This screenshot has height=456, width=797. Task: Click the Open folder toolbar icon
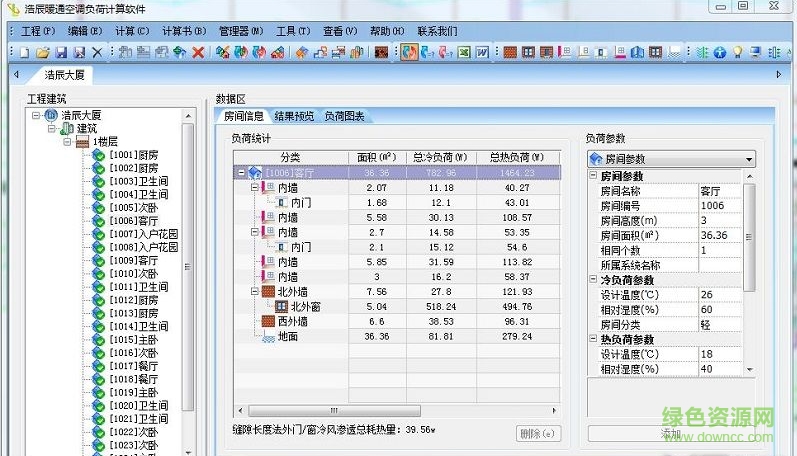click(43, 52)
